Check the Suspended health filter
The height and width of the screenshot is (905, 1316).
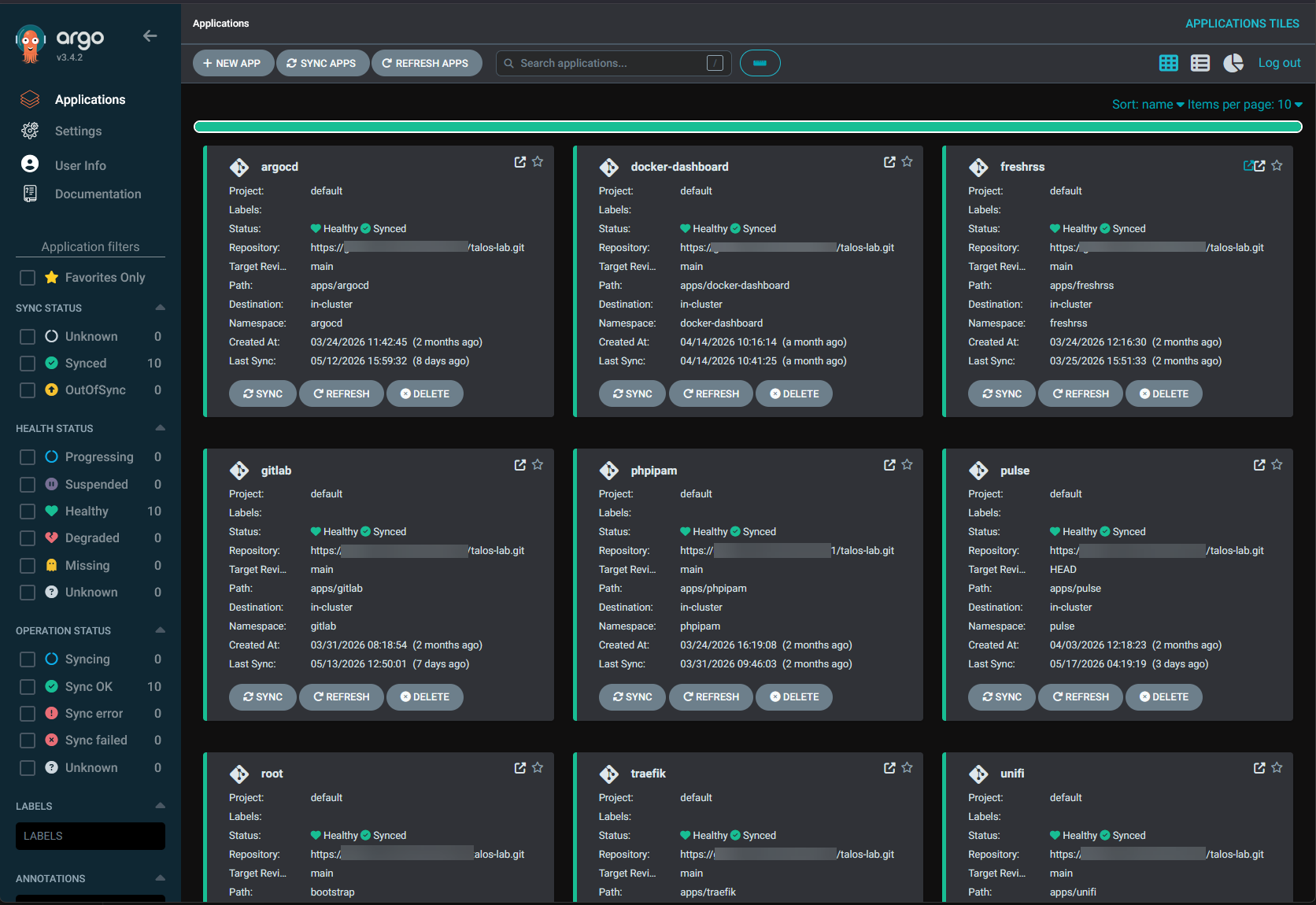coord(28,485)
